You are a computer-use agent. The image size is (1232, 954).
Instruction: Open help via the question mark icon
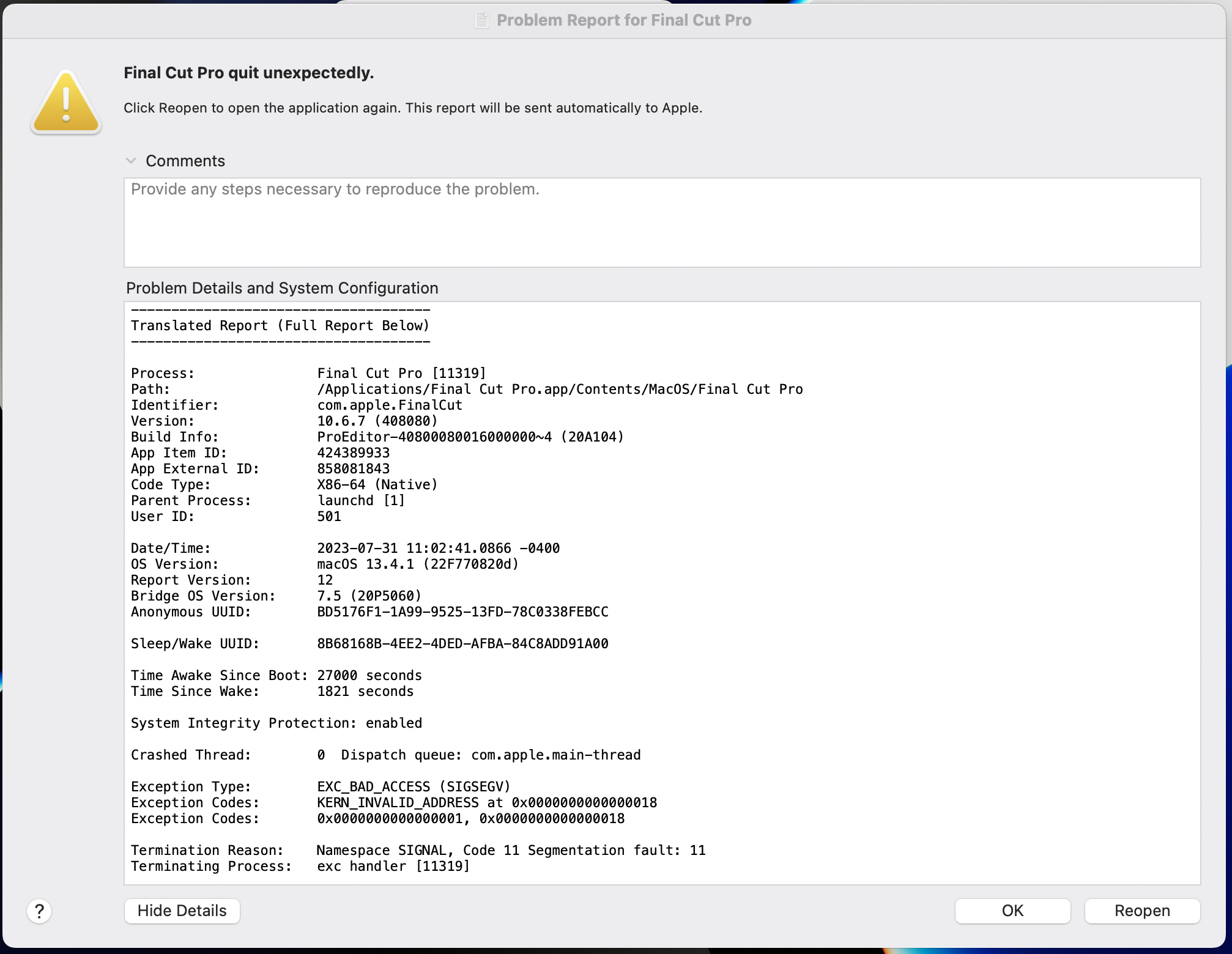(x=40, y=911)
